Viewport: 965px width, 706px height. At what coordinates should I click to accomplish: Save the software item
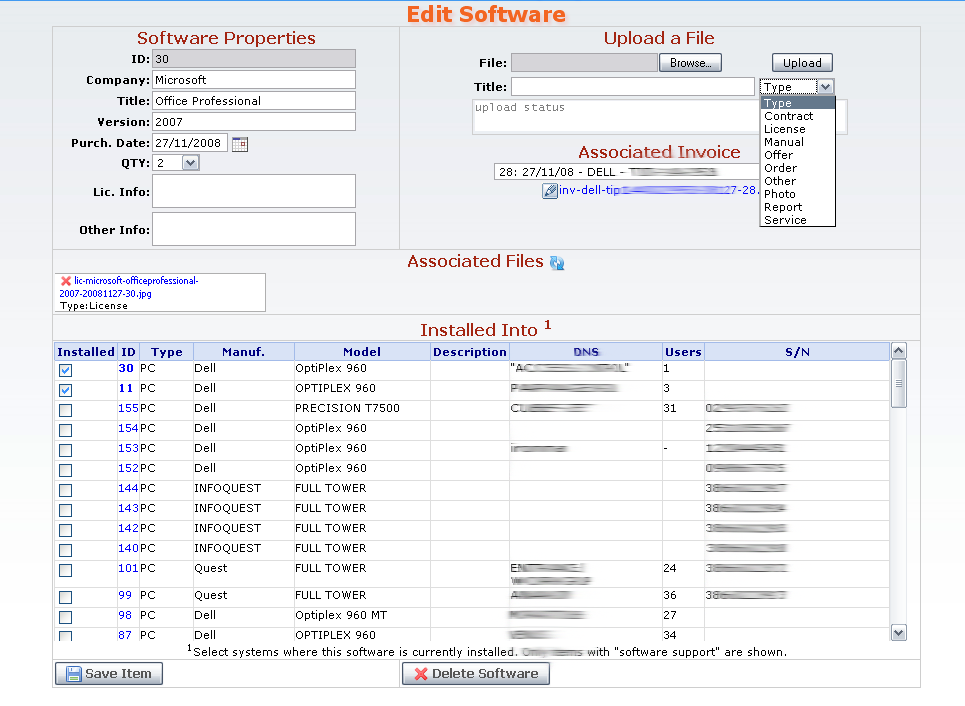(109, 673)
